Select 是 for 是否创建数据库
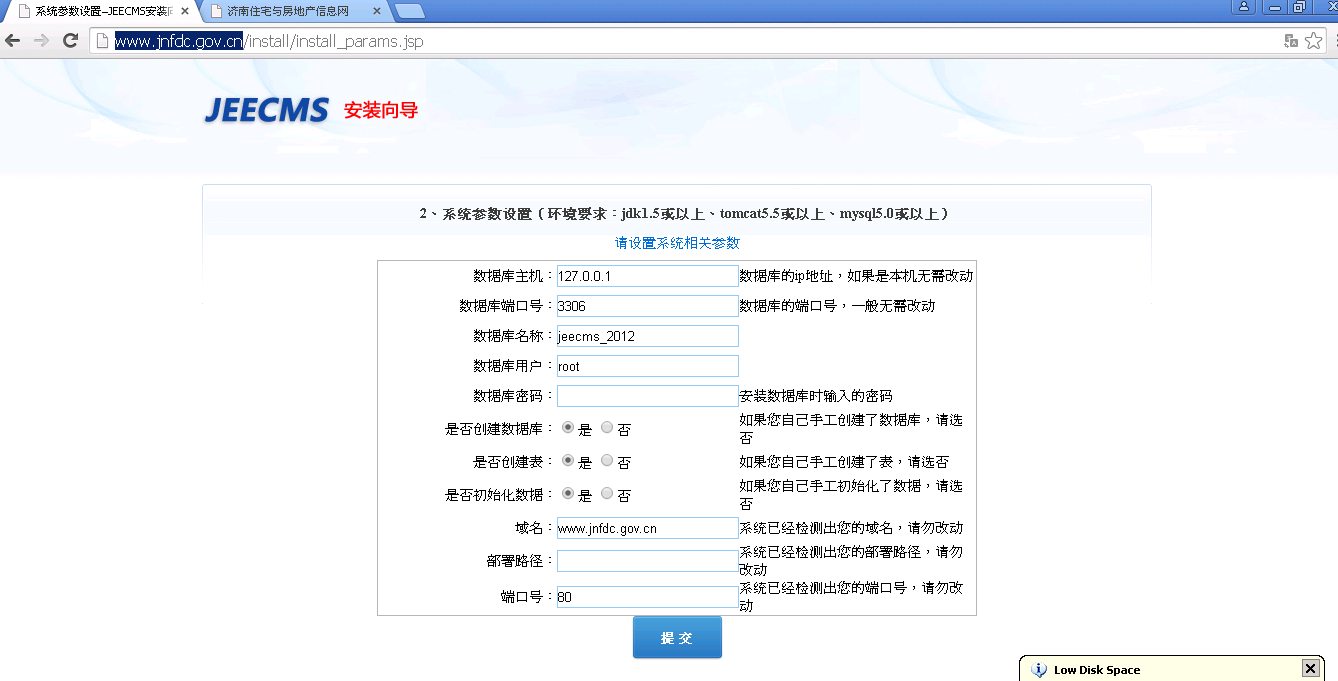Viewport: 1338px width, 681px height. 568,428
